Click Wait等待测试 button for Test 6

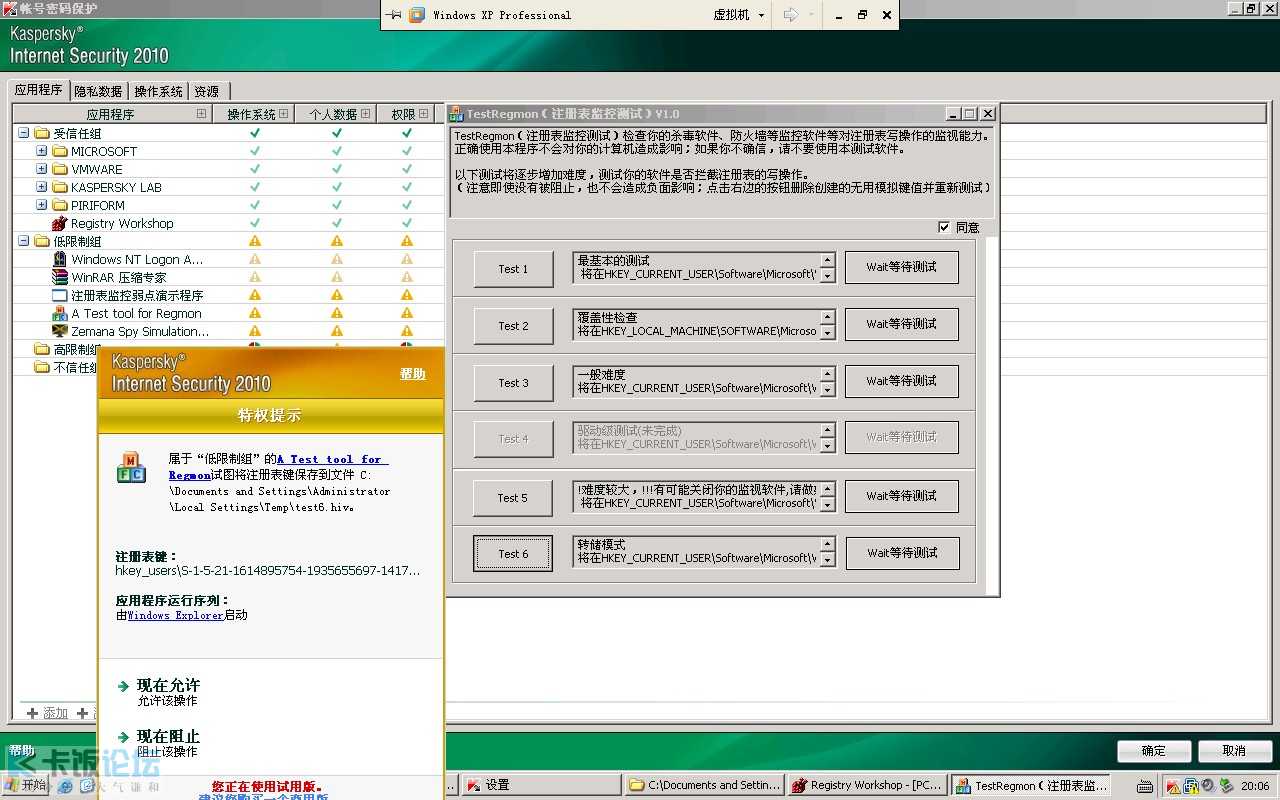pos(902,553)
